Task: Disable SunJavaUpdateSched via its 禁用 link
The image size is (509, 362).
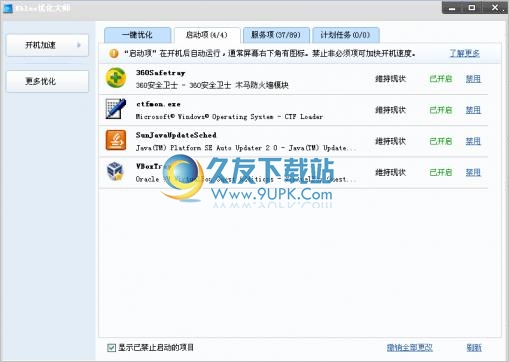Action: click(473, 141)
